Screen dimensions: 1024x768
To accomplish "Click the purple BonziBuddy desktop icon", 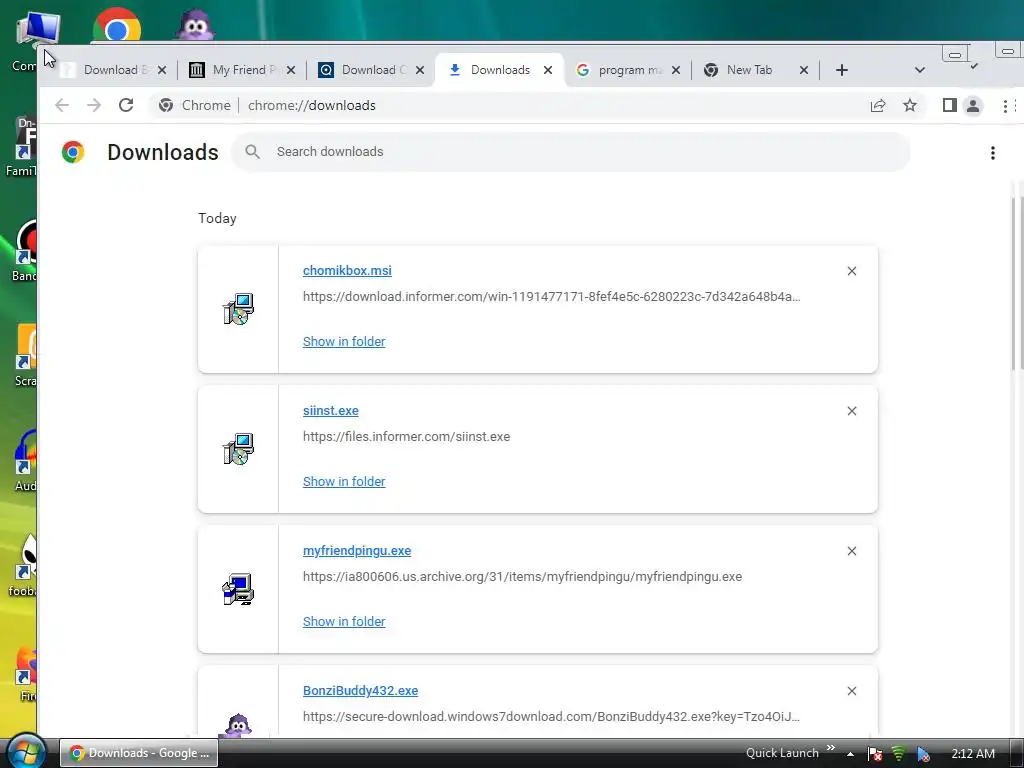I will [195, 25].
